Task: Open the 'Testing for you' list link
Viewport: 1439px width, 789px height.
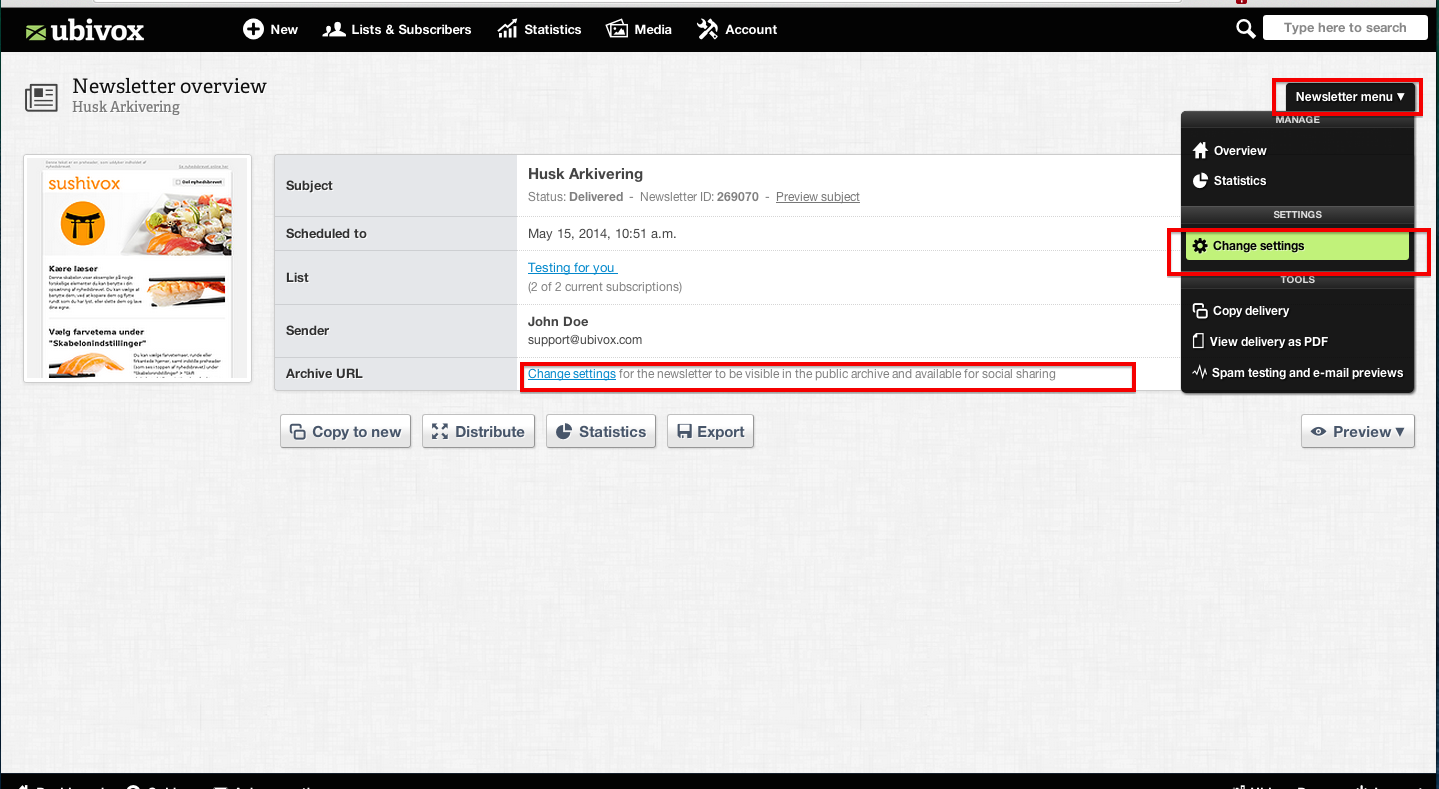Action: point(572,268)
